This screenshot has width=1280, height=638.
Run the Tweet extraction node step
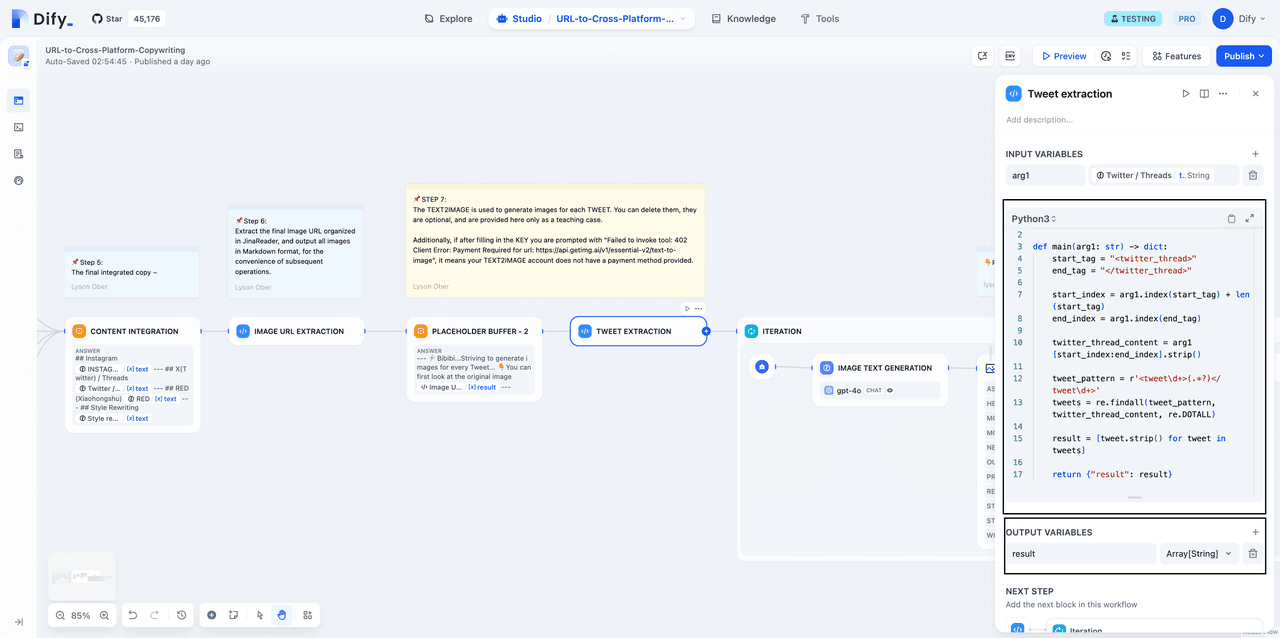pyautogui.click(x=1186, y=94)
